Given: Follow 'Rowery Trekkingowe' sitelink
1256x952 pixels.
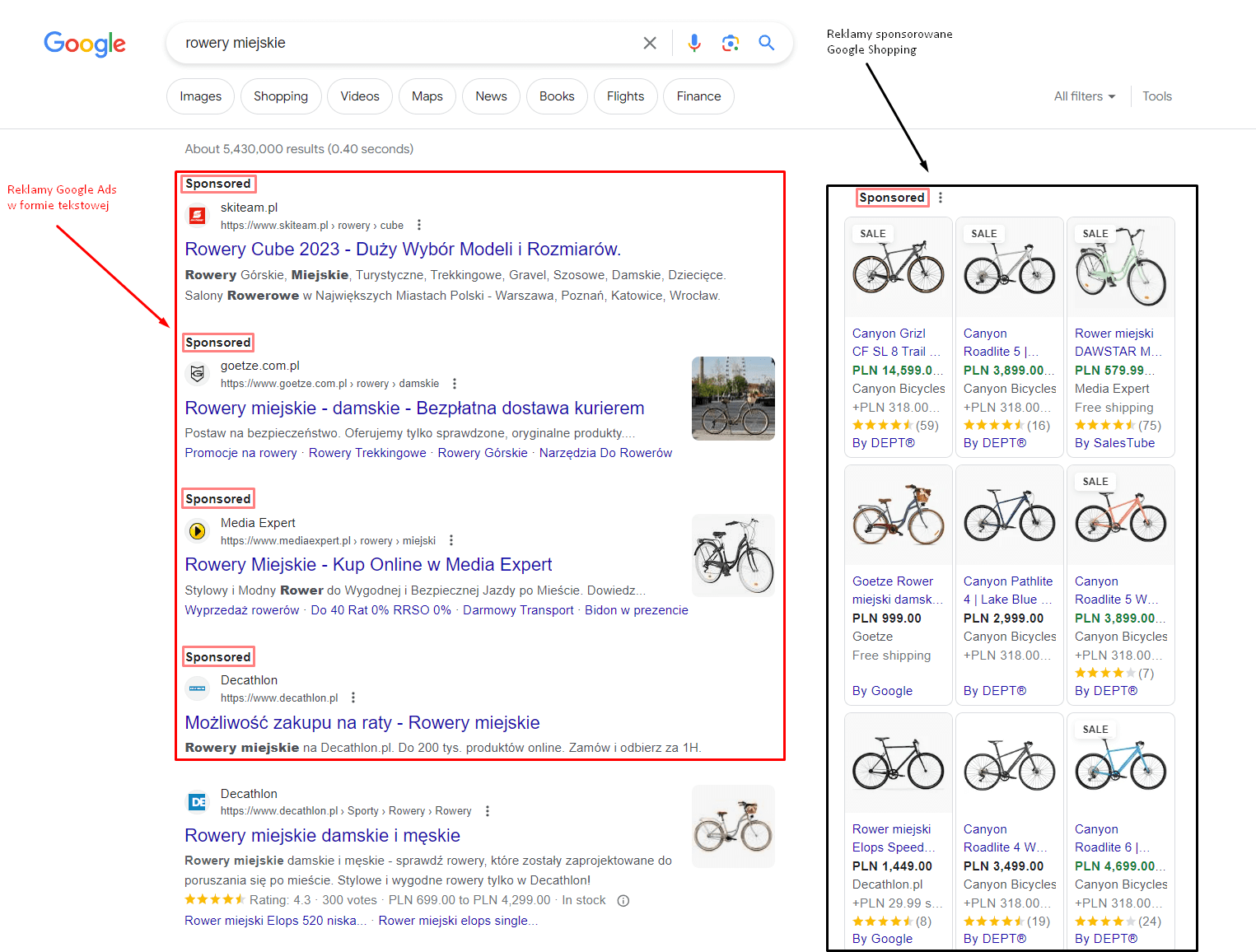Looking at the screenshot, I should click(x=367, y=453).
